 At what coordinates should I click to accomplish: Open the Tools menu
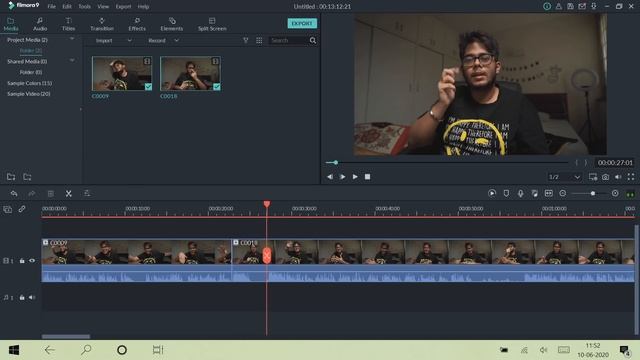84,7
